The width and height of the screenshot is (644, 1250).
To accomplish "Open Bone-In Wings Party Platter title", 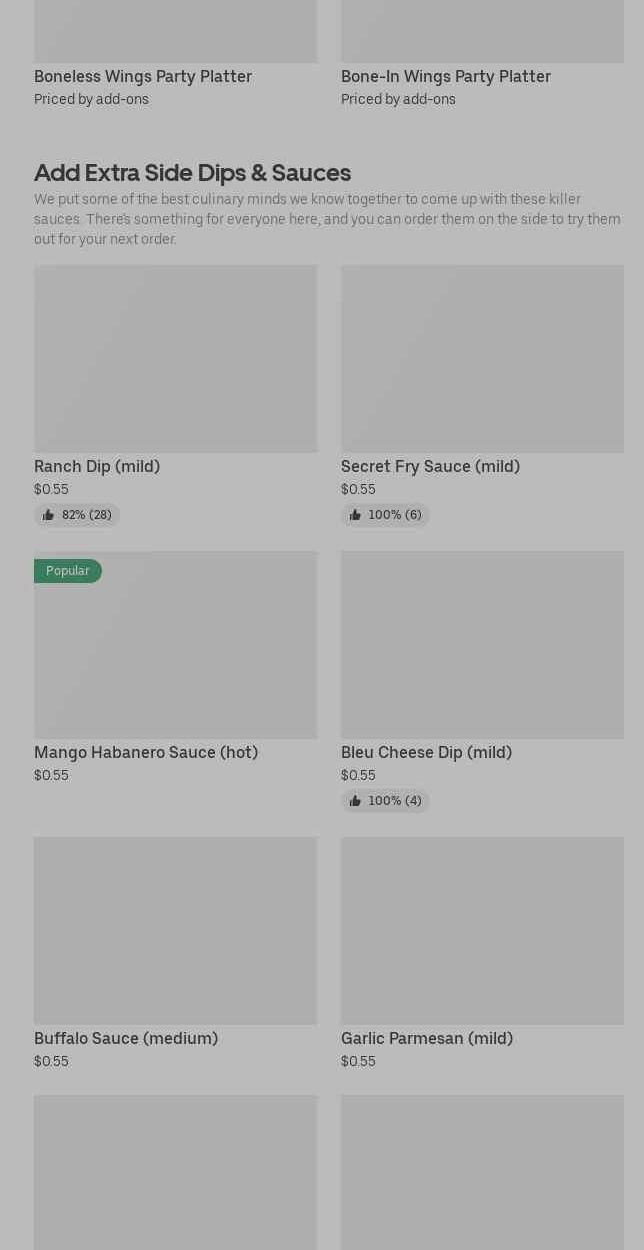I will [446, 76].
